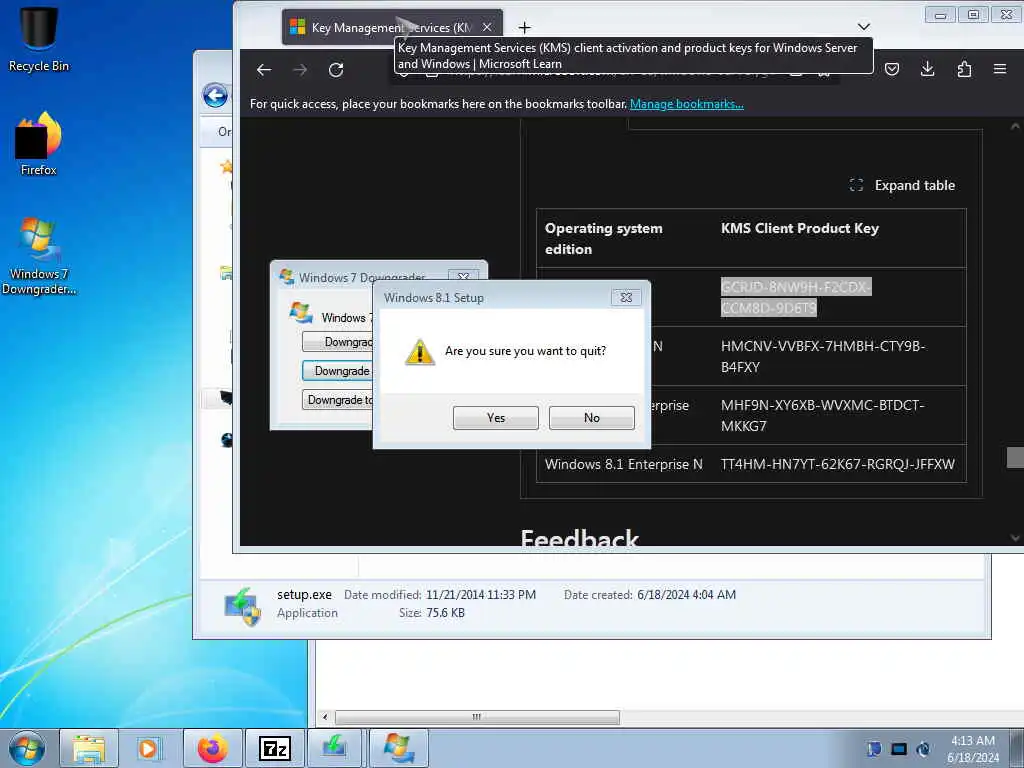The image size is (1024, 768).
Task: Open Windows Media Player from the taskbar
Action: pos(148,748)
